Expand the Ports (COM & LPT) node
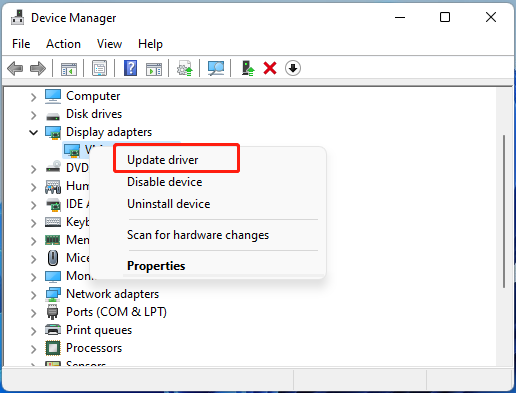This screenshot has width=516, height=393. [33, 313]
